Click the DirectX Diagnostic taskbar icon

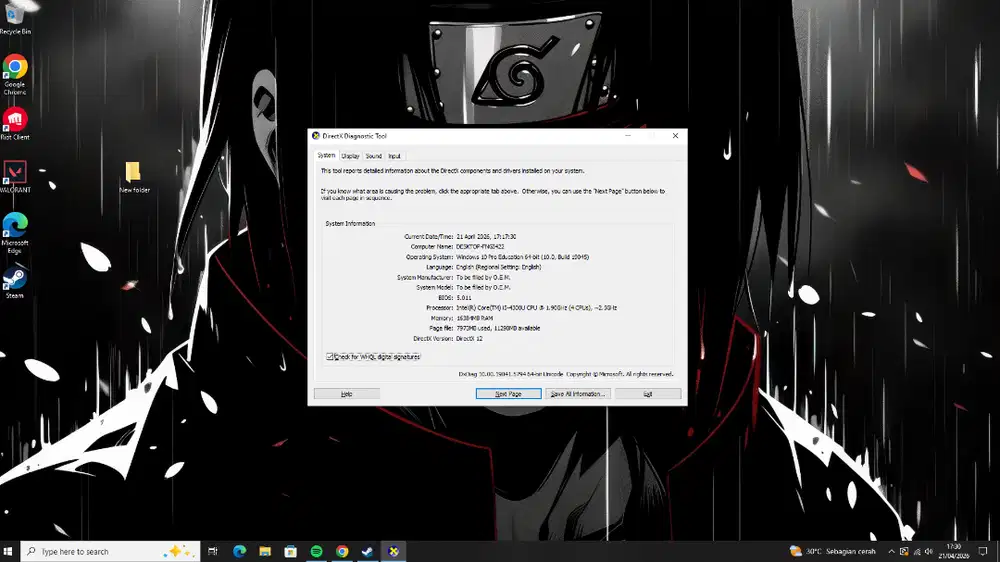click(393, 551)
